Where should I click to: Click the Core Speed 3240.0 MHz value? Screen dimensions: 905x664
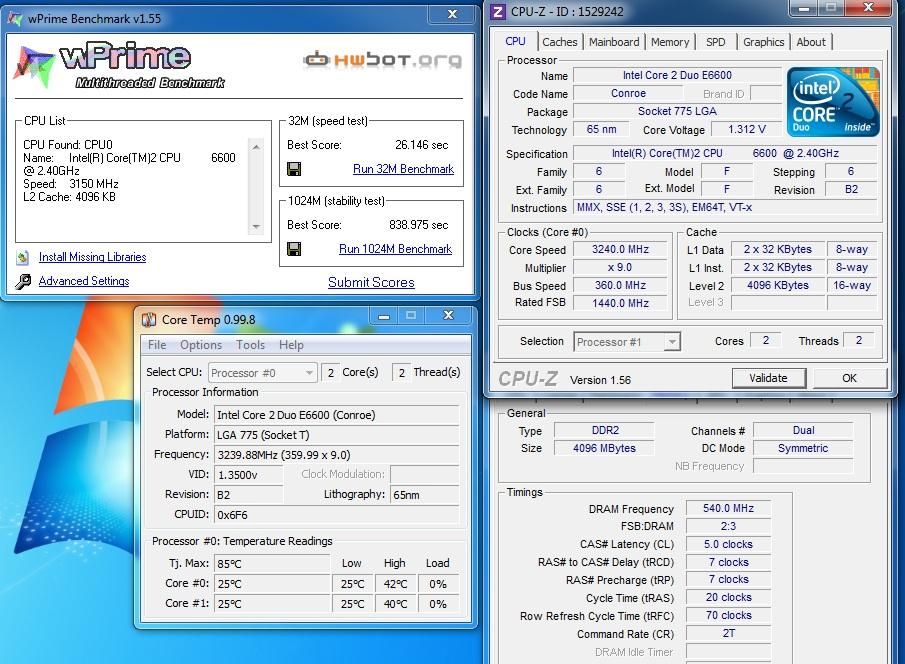[x=620, y=249]
